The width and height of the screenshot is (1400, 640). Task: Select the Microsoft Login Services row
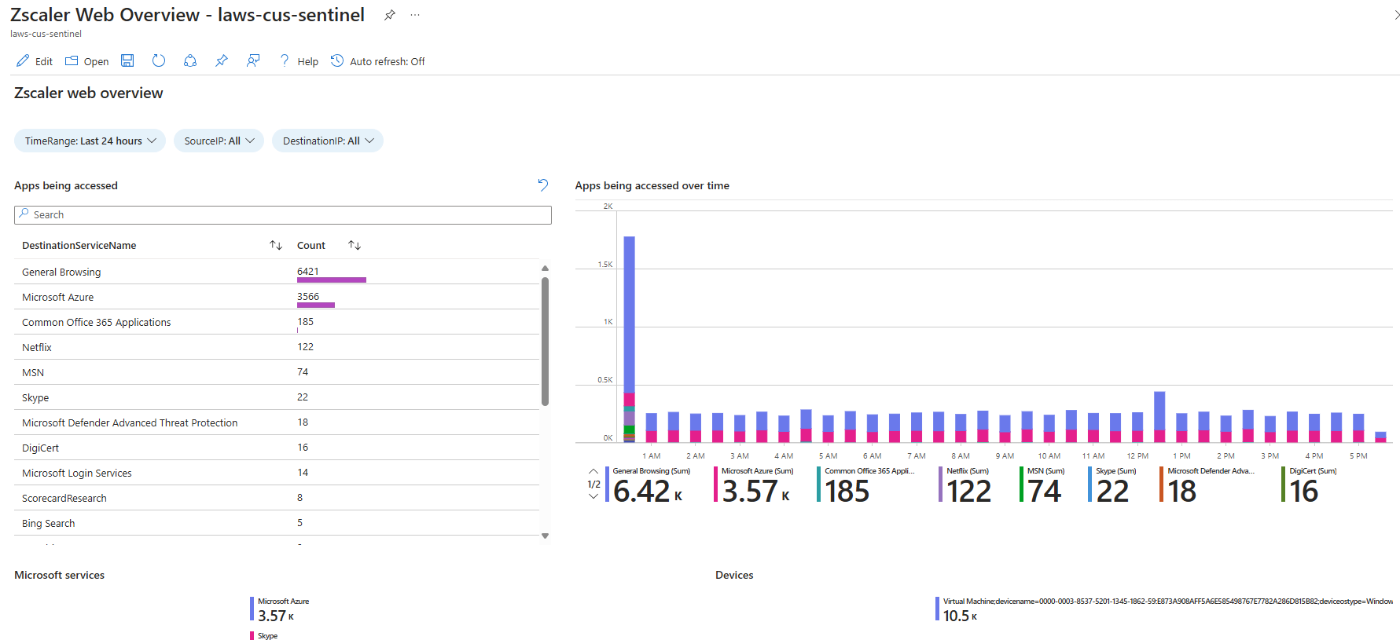tap(276, 473)
